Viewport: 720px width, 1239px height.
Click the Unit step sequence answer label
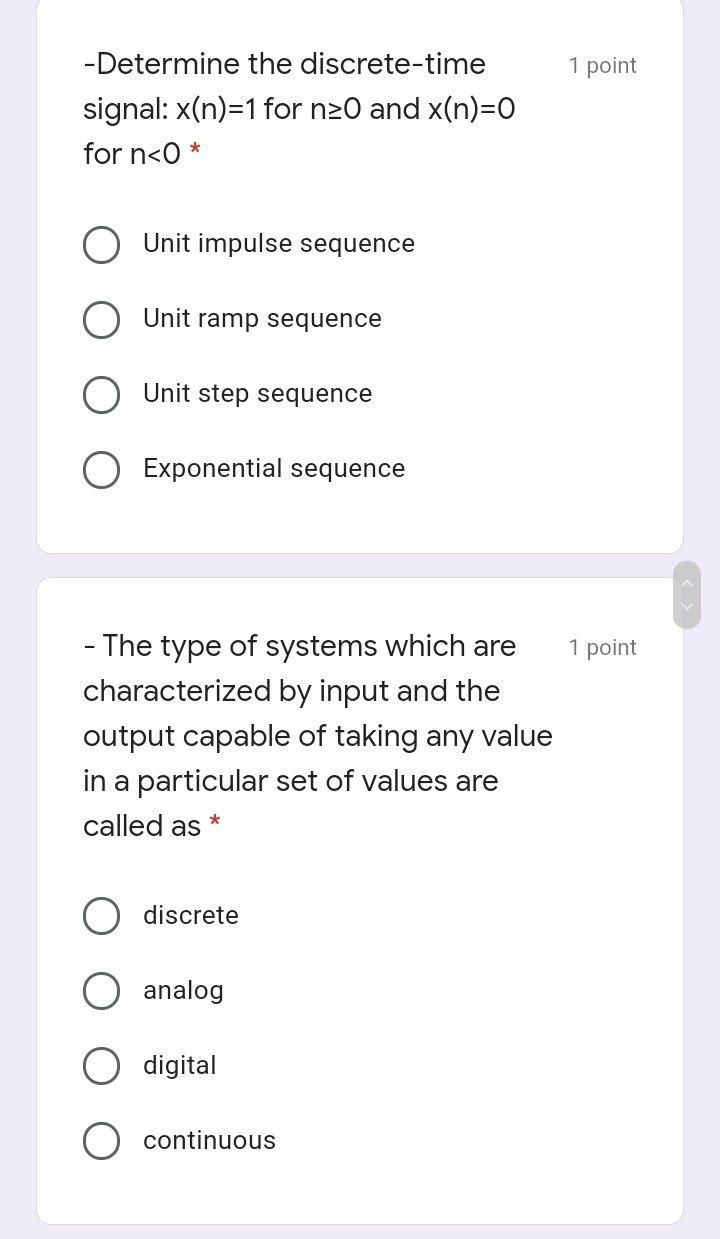point(258,393)
